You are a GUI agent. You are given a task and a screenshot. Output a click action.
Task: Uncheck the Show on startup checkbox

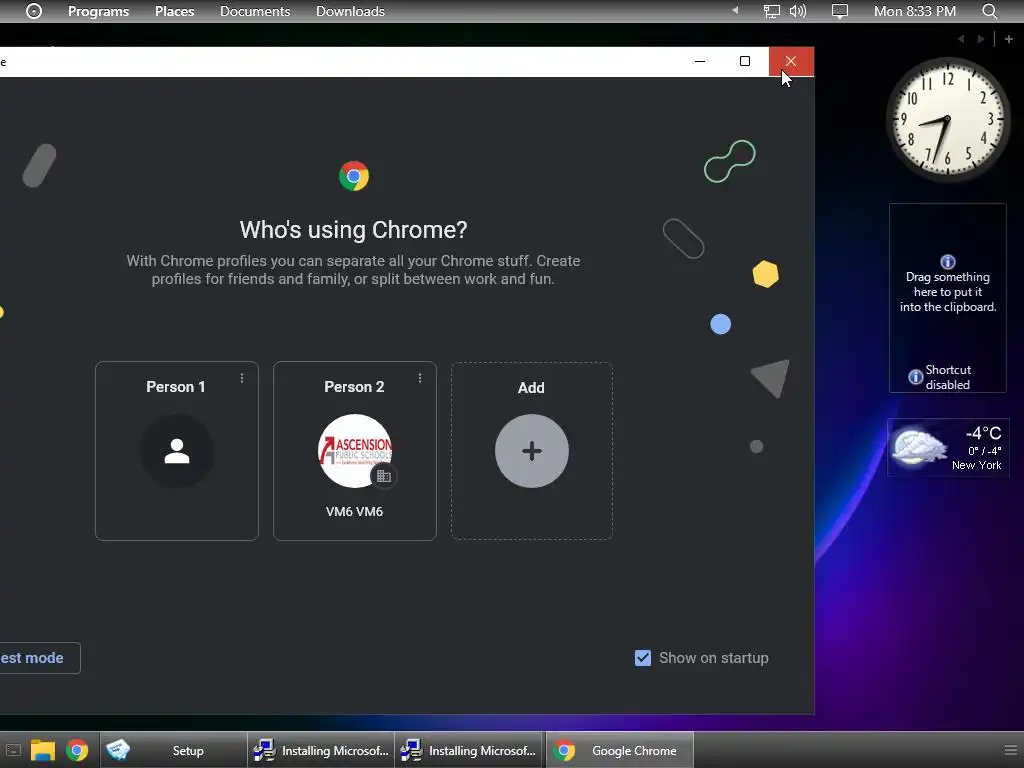pyautogui.click(x=643, y=658)
